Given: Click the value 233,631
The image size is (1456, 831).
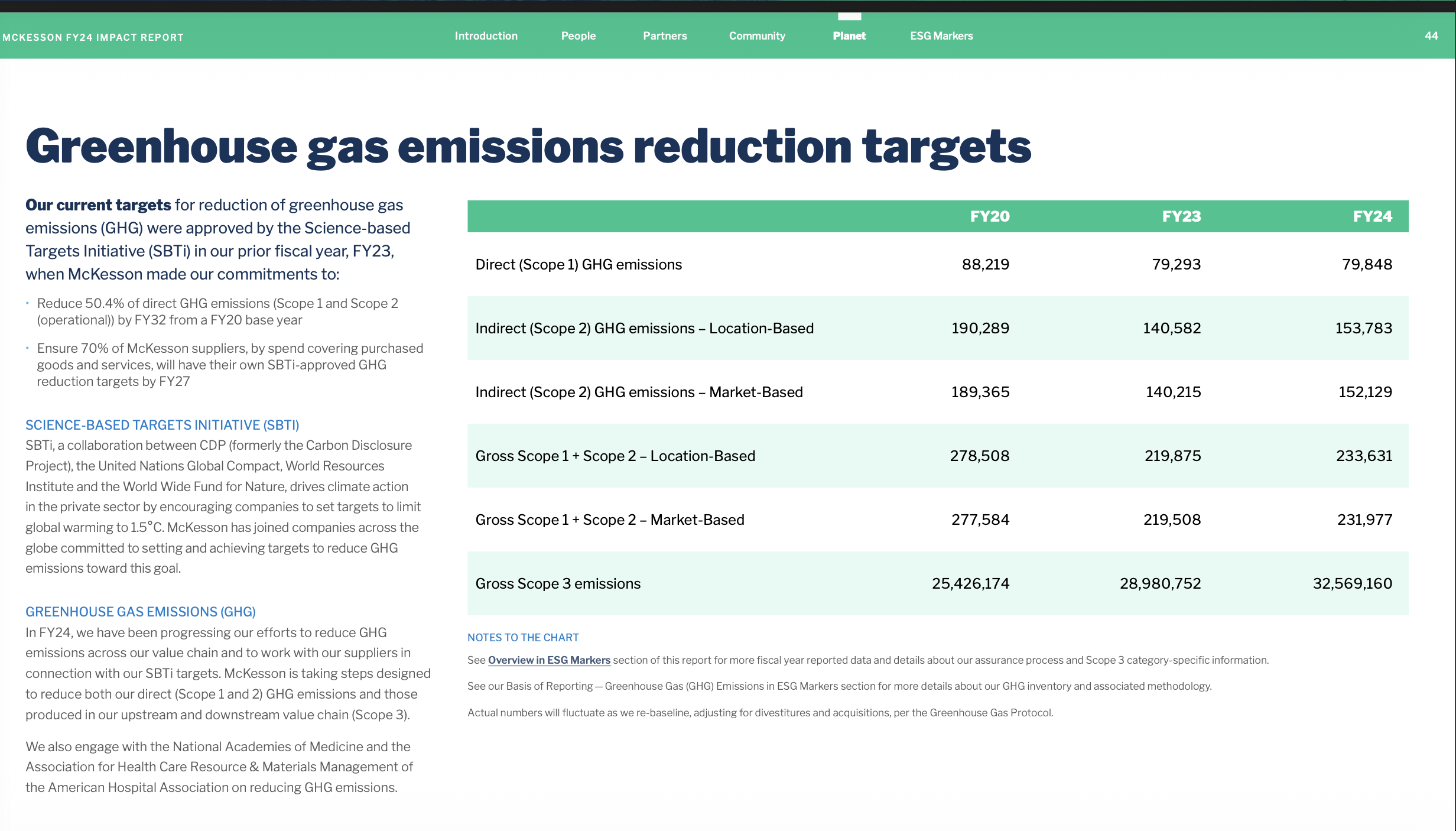Looking at the screenshot, I should point(1364,456).
